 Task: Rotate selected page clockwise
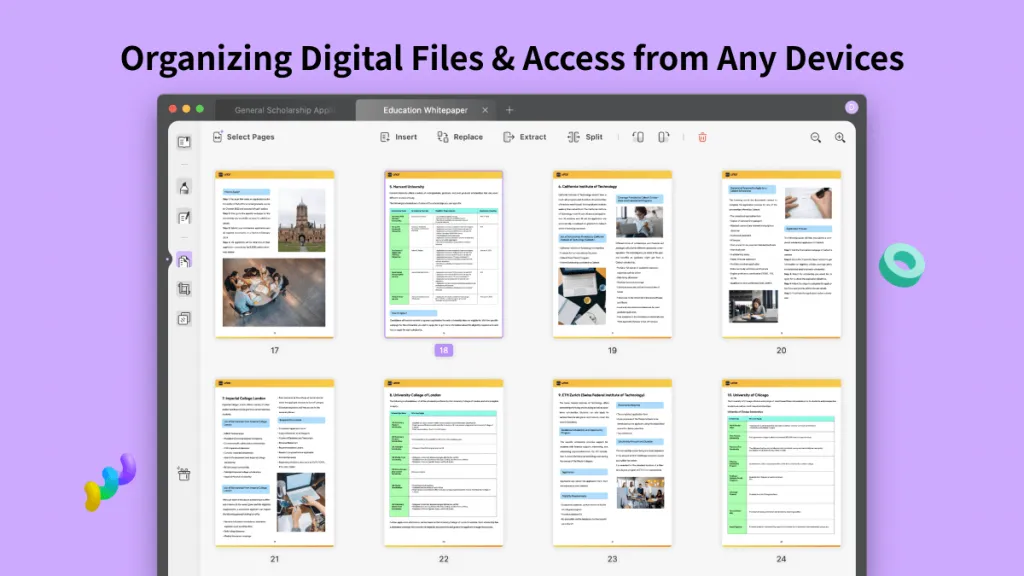(663, 137)
